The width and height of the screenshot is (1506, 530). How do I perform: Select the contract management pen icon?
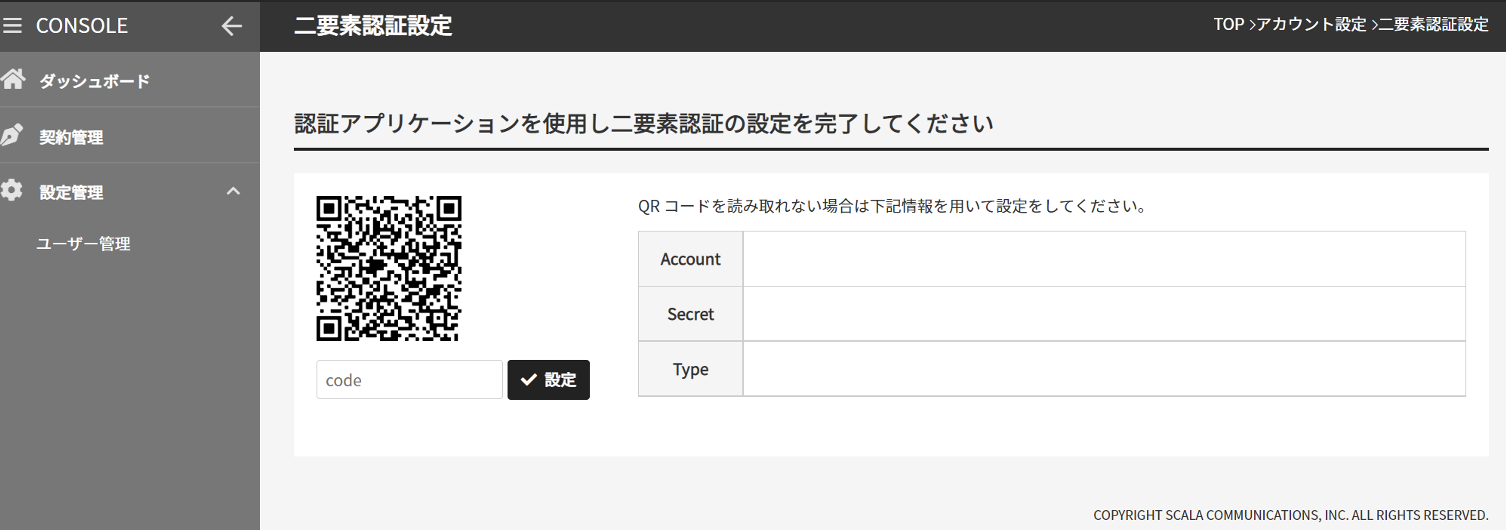12,136
